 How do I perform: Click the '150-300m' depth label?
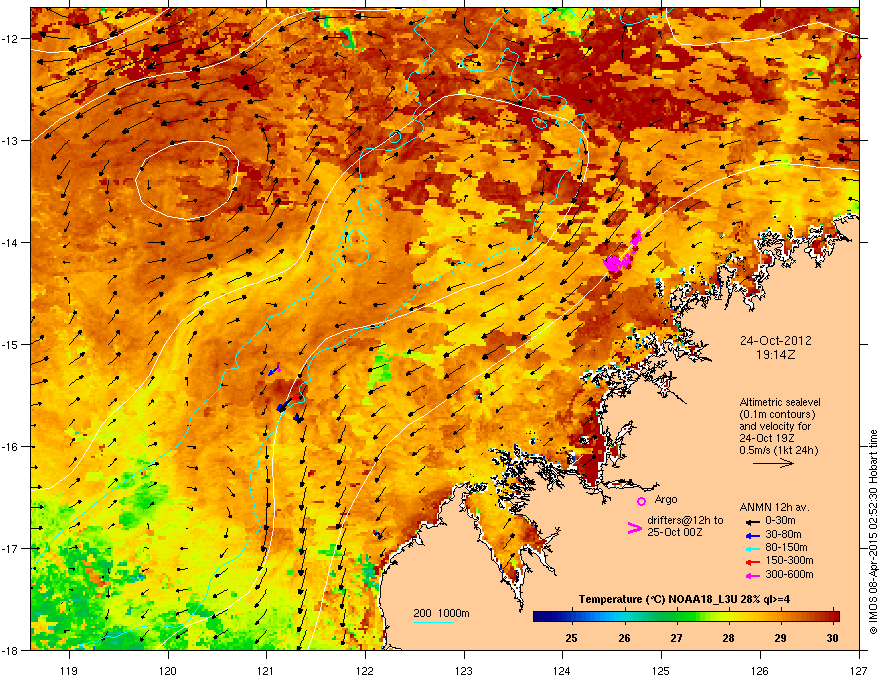(x=789, y=560)
